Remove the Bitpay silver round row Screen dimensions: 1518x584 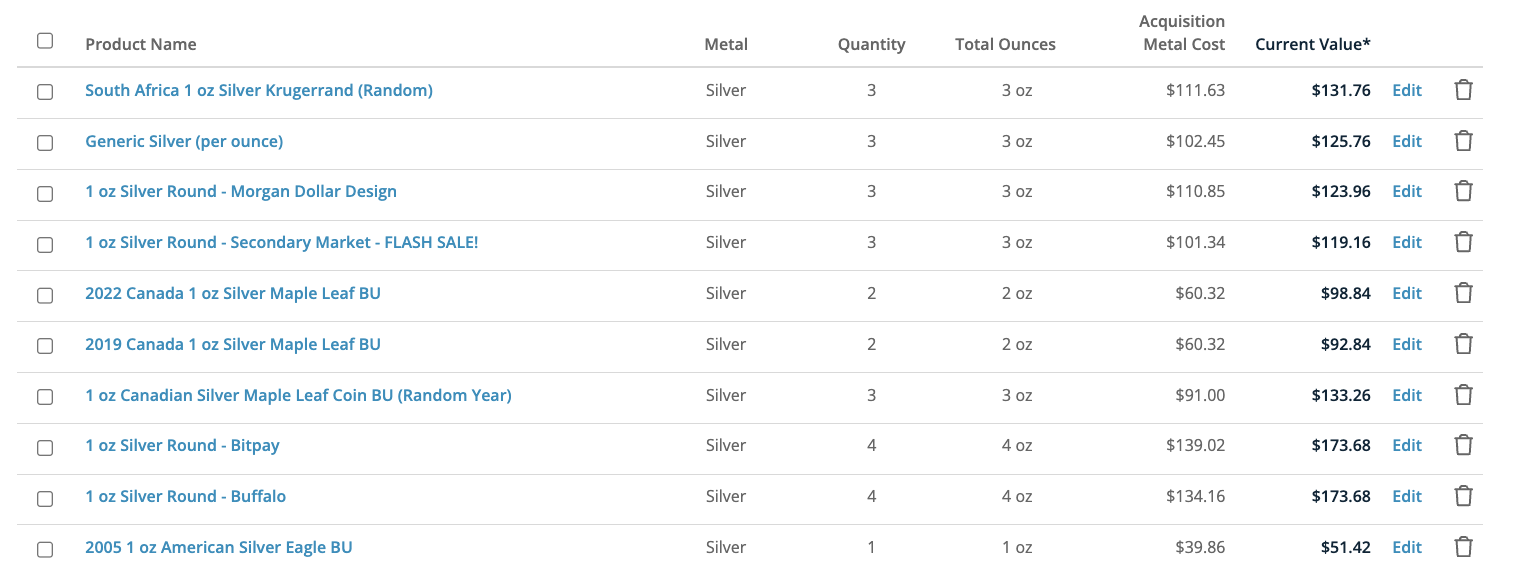[x=1463, y=445]
